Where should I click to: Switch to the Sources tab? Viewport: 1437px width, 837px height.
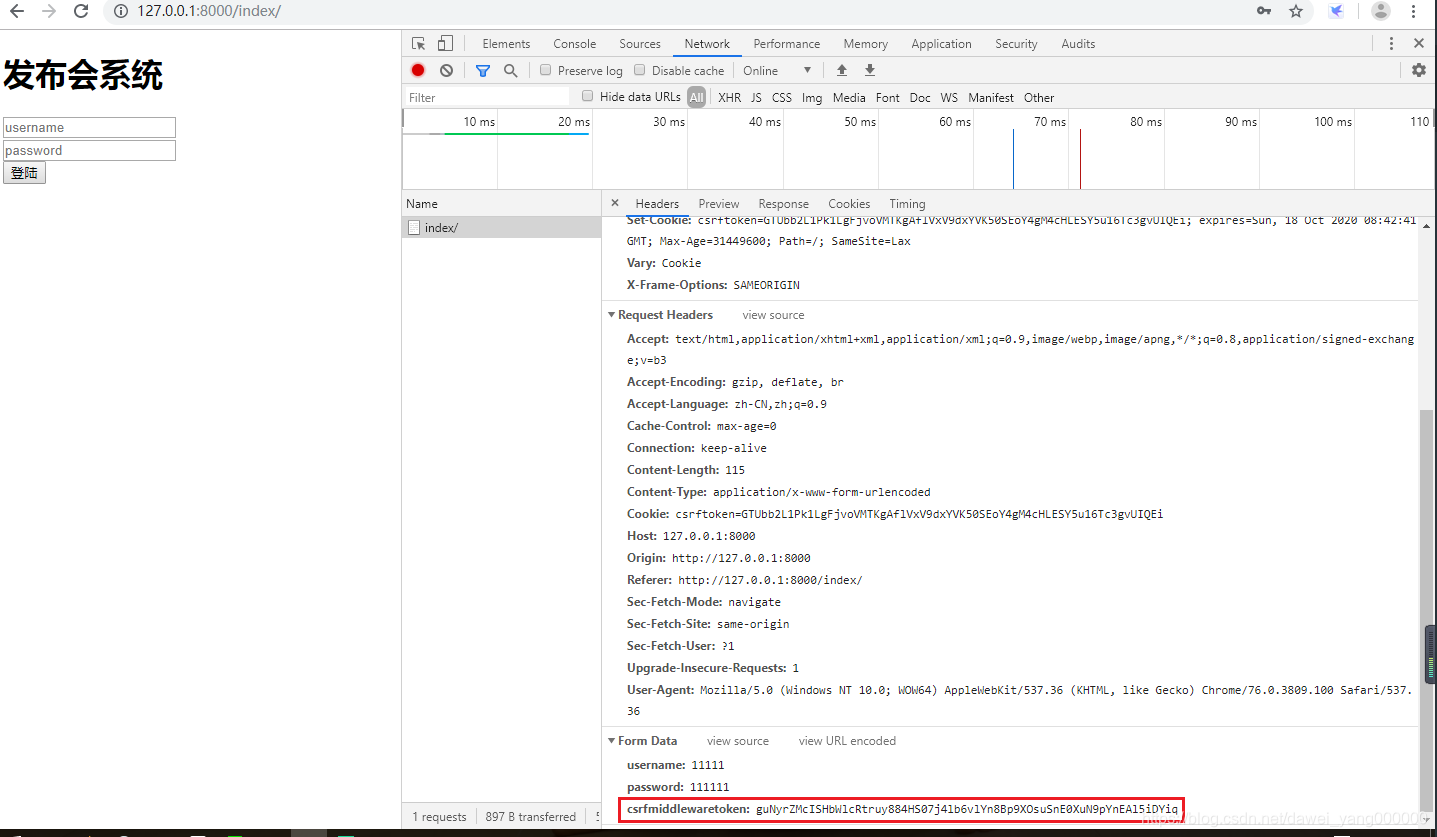[640, 43]
